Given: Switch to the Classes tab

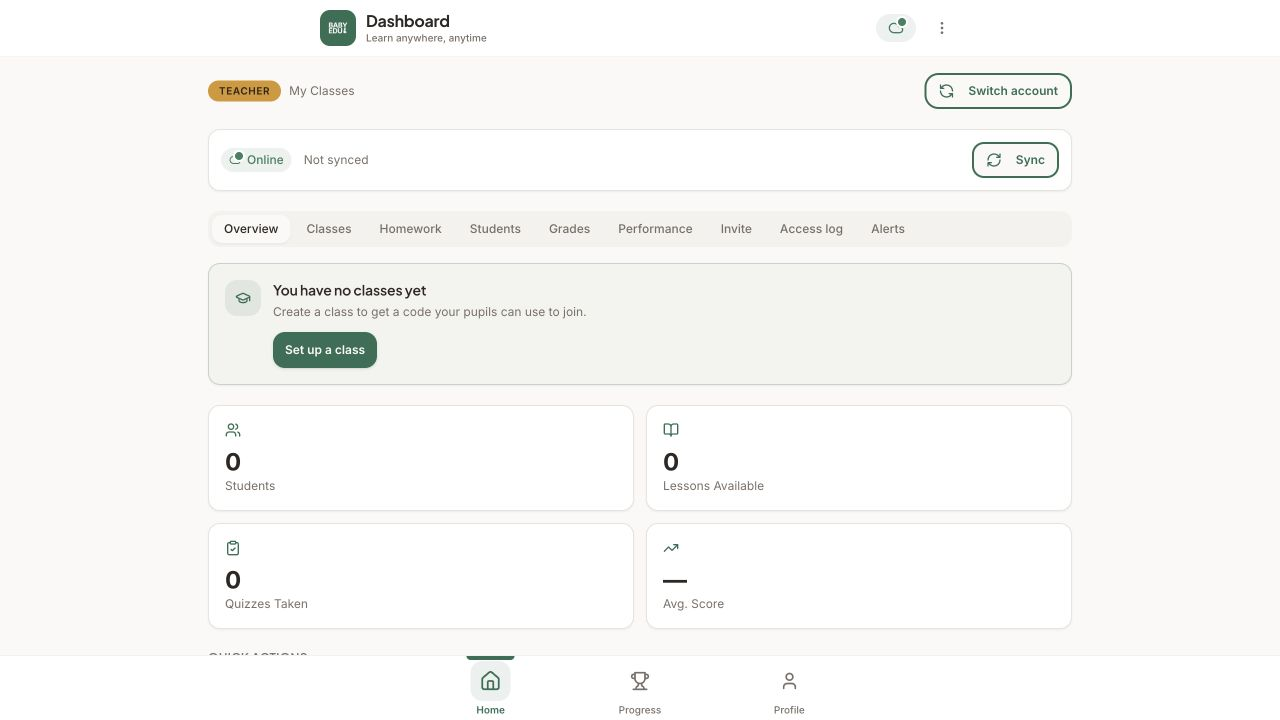Looking at the screenshot, I should click(x=329, y=229).
